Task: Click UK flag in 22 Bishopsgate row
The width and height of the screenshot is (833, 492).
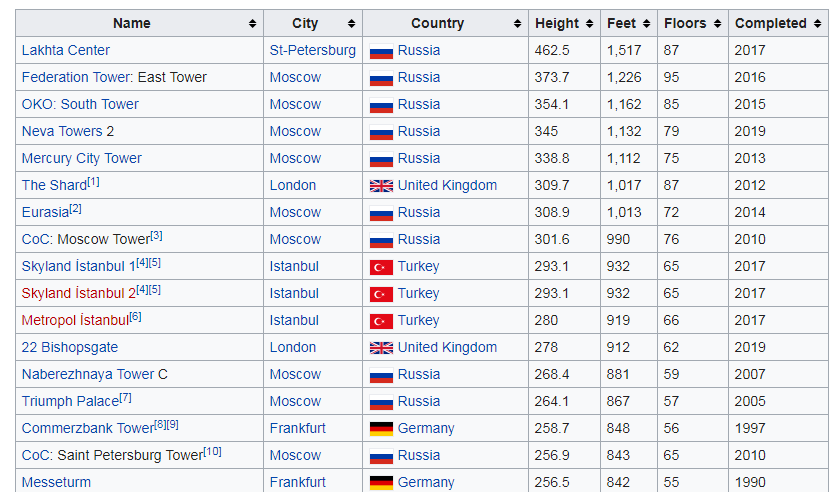Action: click(381, 348)
